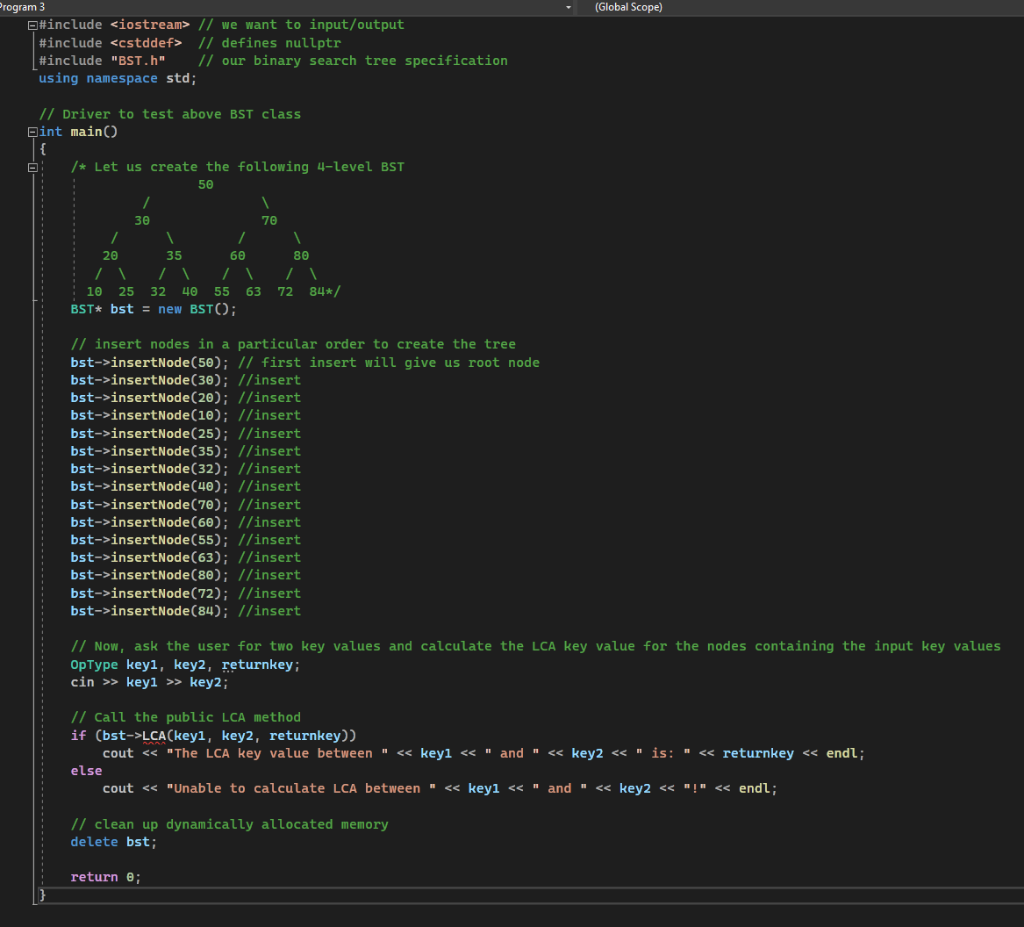Collapse the 4-level BST comment block

click(33, 168)
